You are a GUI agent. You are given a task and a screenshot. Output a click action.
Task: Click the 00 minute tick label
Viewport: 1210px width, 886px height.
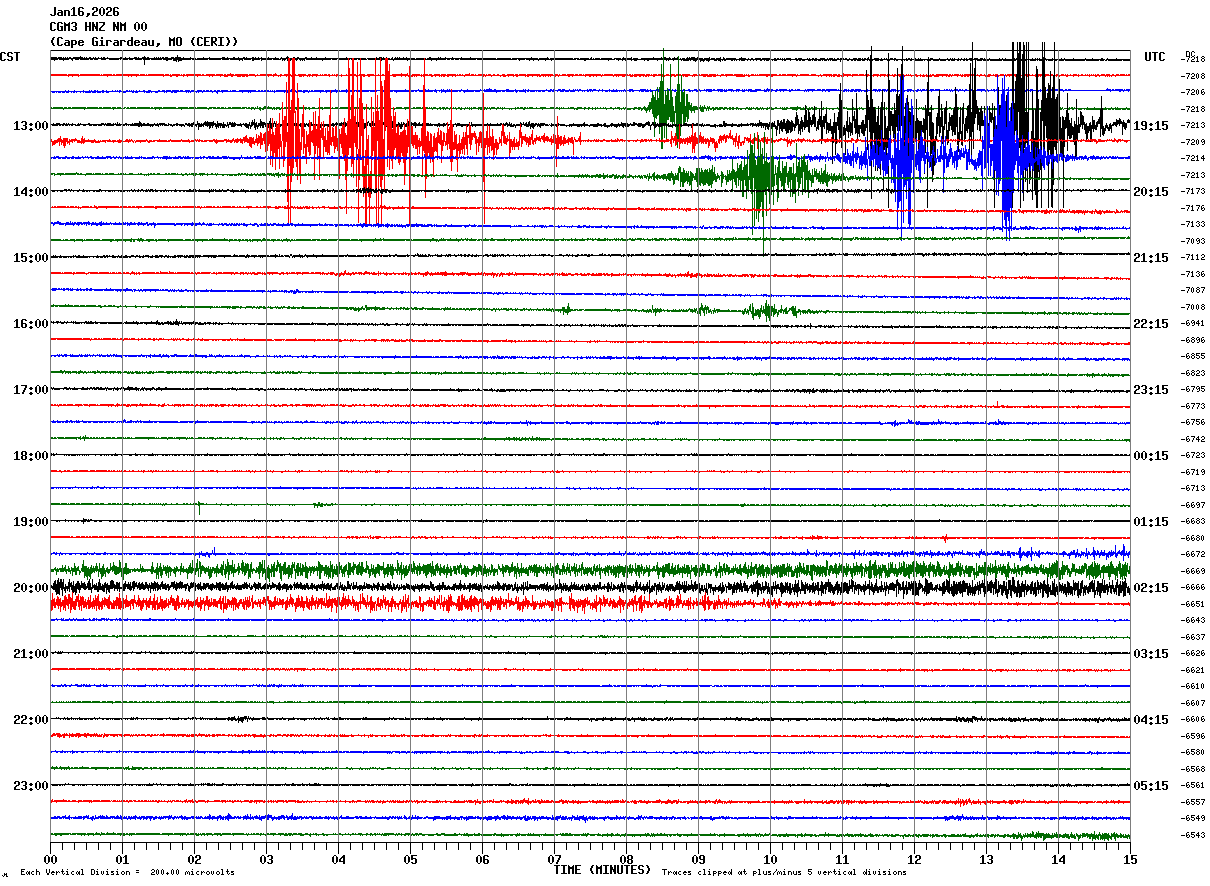click(50, 860)
